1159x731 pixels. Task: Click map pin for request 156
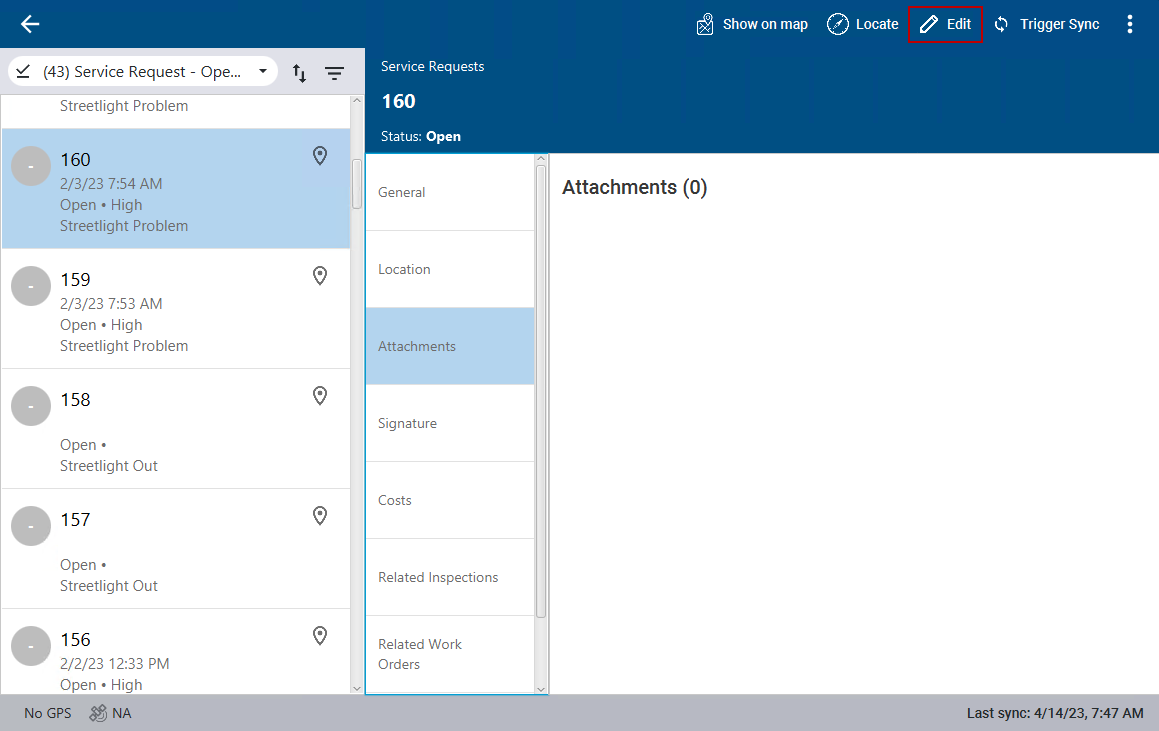click(x=320, y=636)
